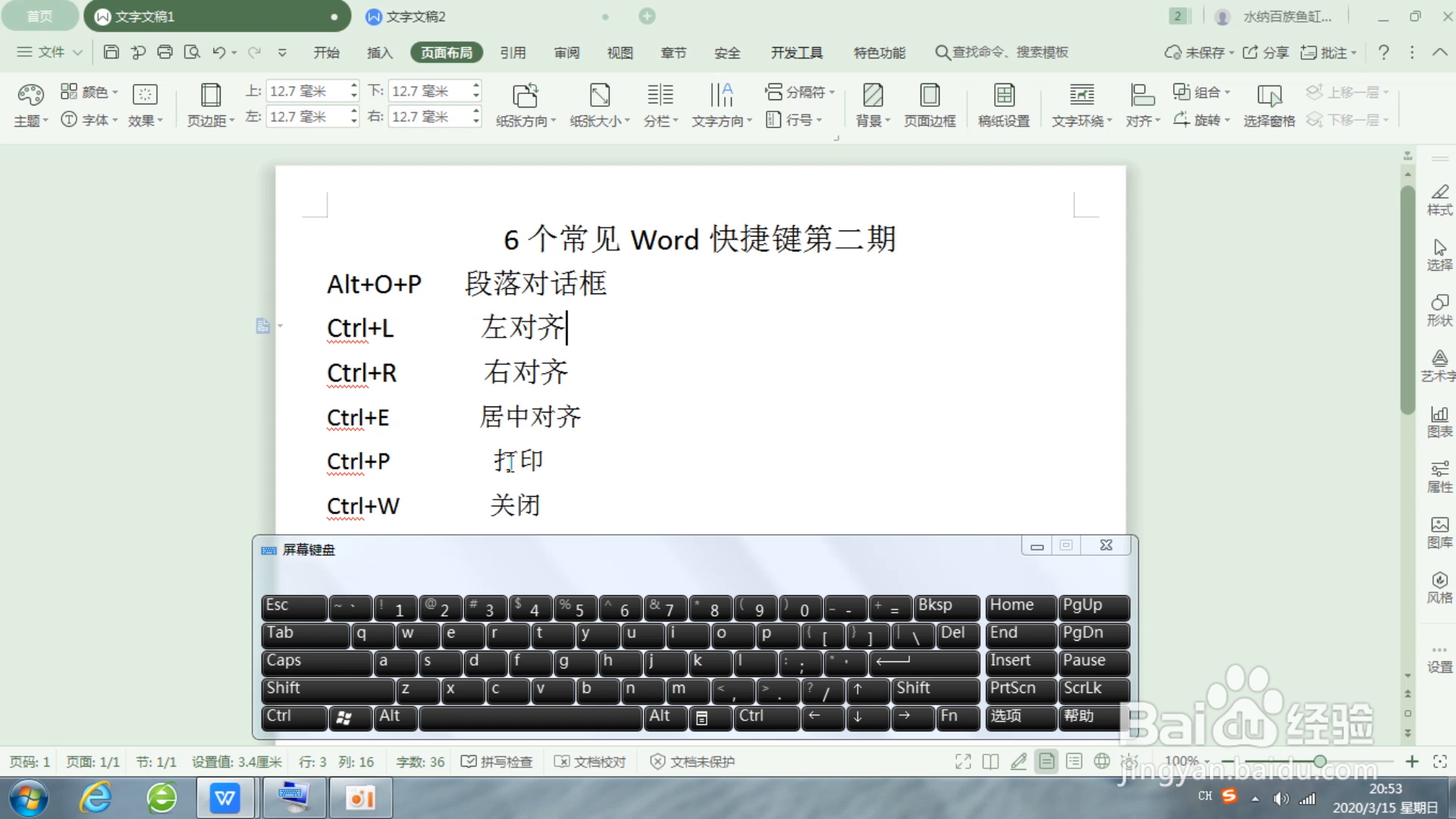Click the 批注 button

(1329, 52)
